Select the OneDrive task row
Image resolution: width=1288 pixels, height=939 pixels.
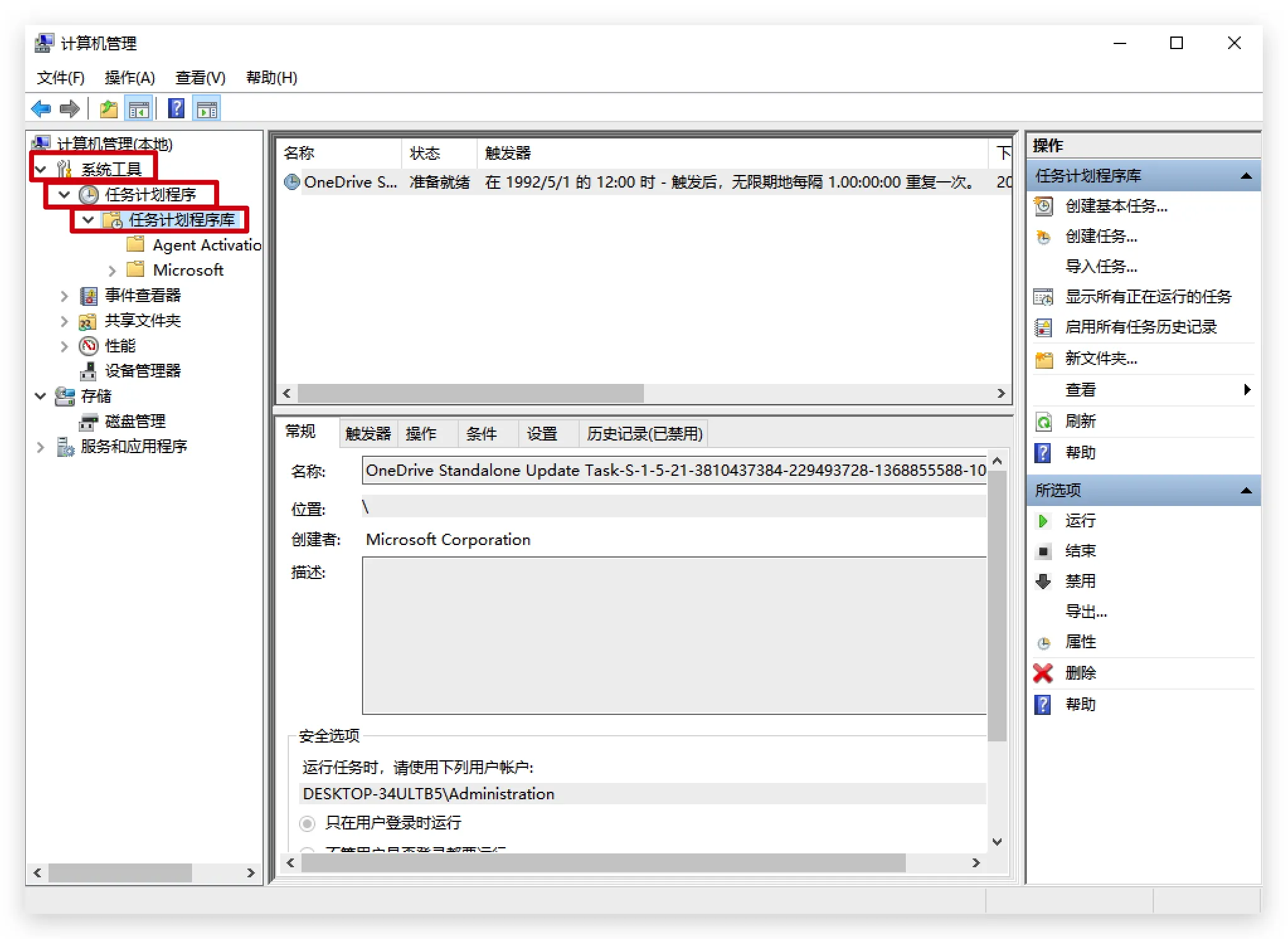[645, 182]
